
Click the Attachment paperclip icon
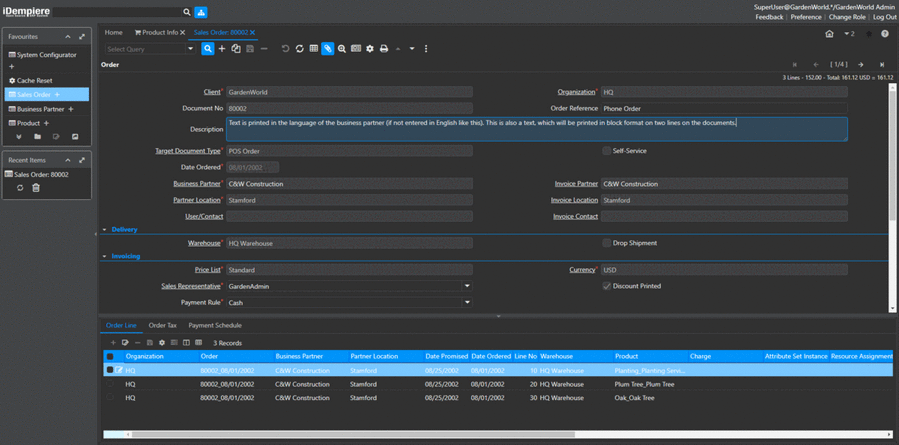pos(327,49)
